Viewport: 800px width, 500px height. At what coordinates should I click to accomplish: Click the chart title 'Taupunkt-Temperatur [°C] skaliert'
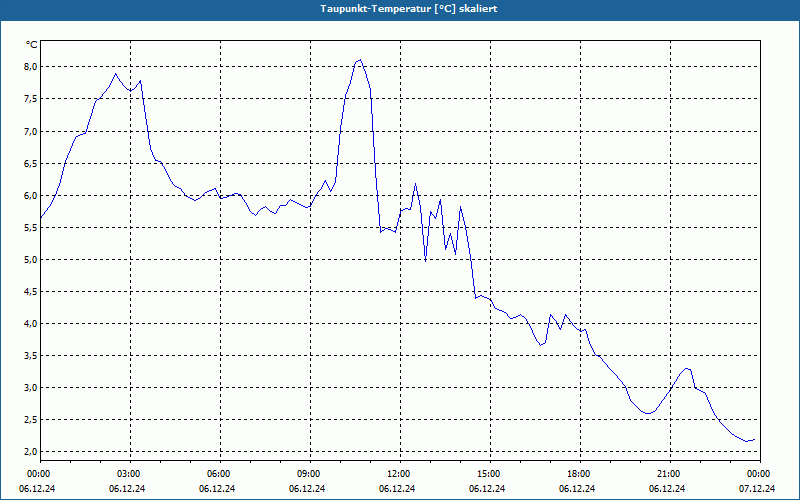click(x=409, y=9)
